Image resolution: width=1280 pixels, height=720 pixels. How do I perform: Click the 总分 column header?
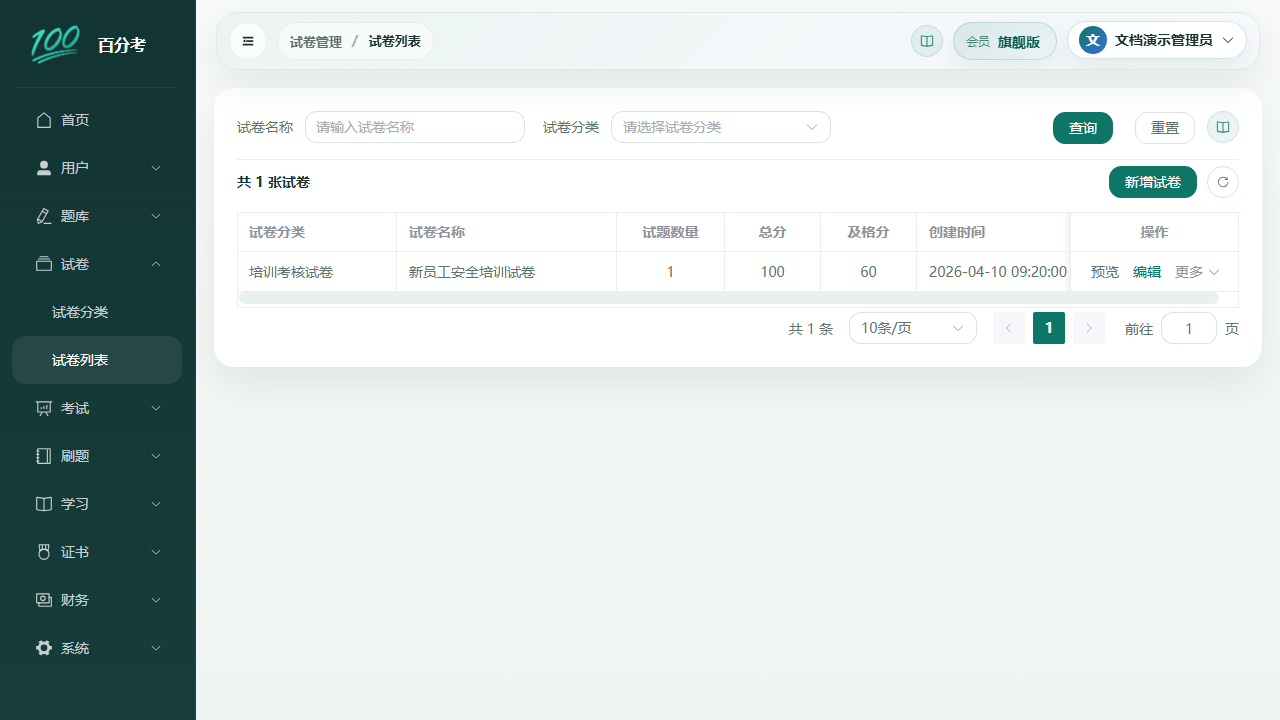773,232
